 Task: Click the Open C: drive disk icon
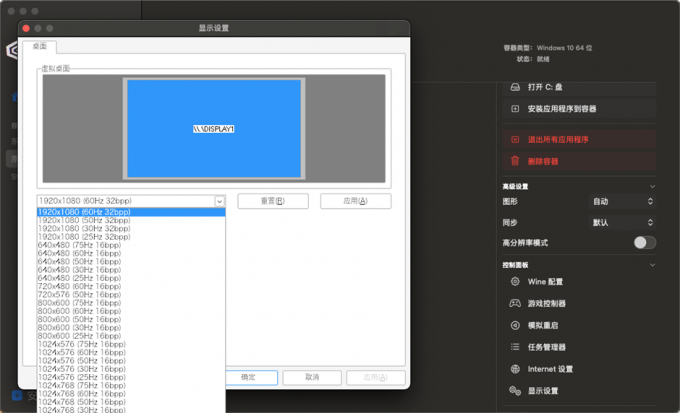click(x=515, y=87)
